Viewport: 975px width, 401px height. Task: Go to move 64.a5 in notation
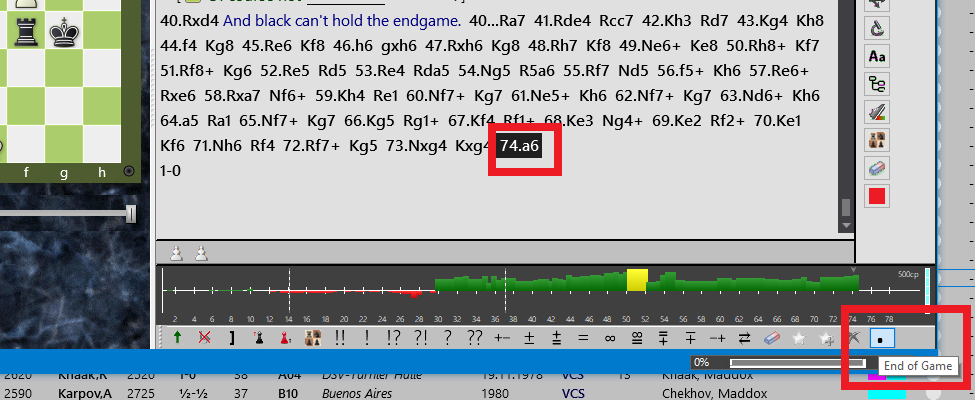point(181,121)
